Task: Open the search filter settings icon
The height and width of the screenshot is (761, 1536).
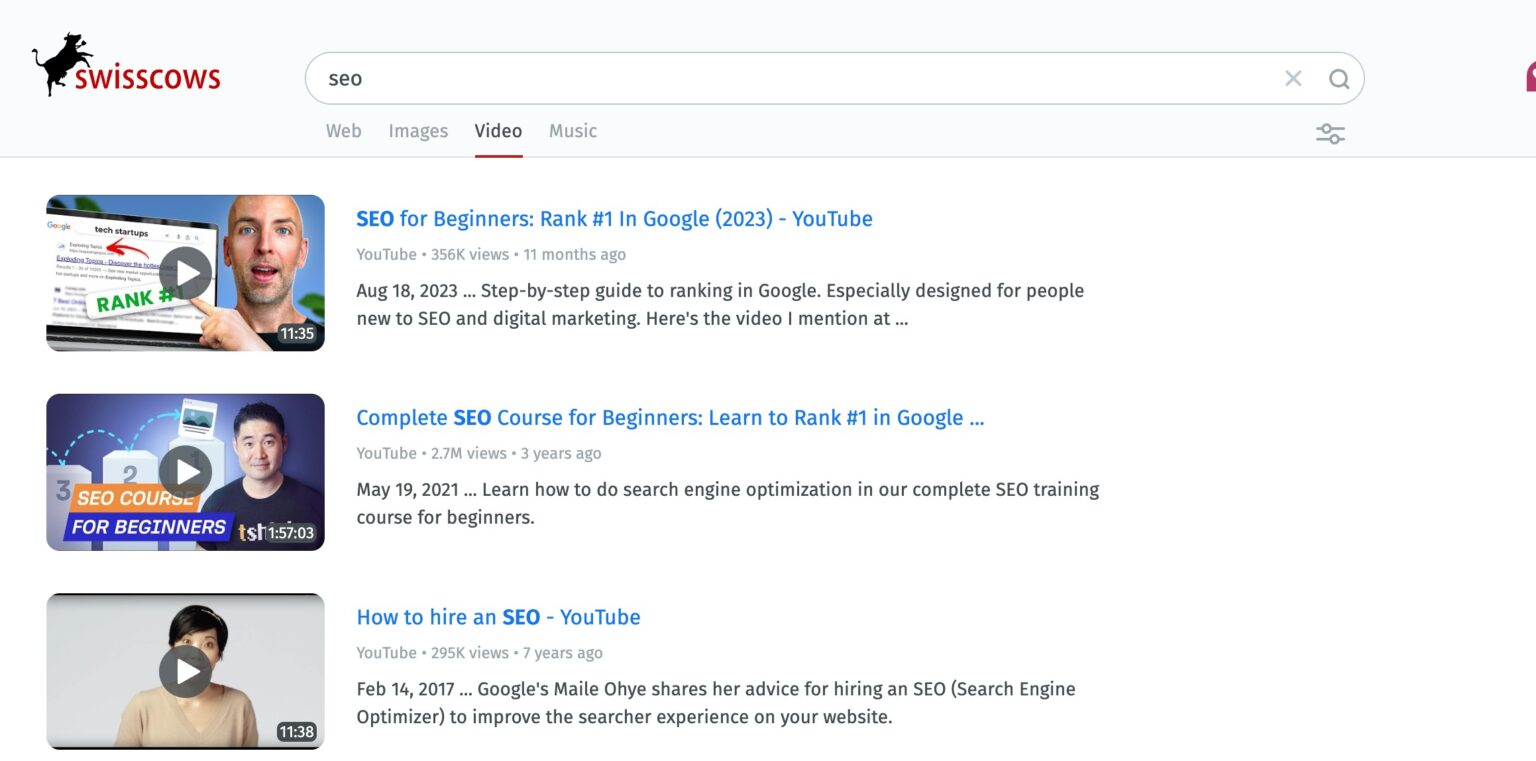Action: click(x=1330, y=133)
